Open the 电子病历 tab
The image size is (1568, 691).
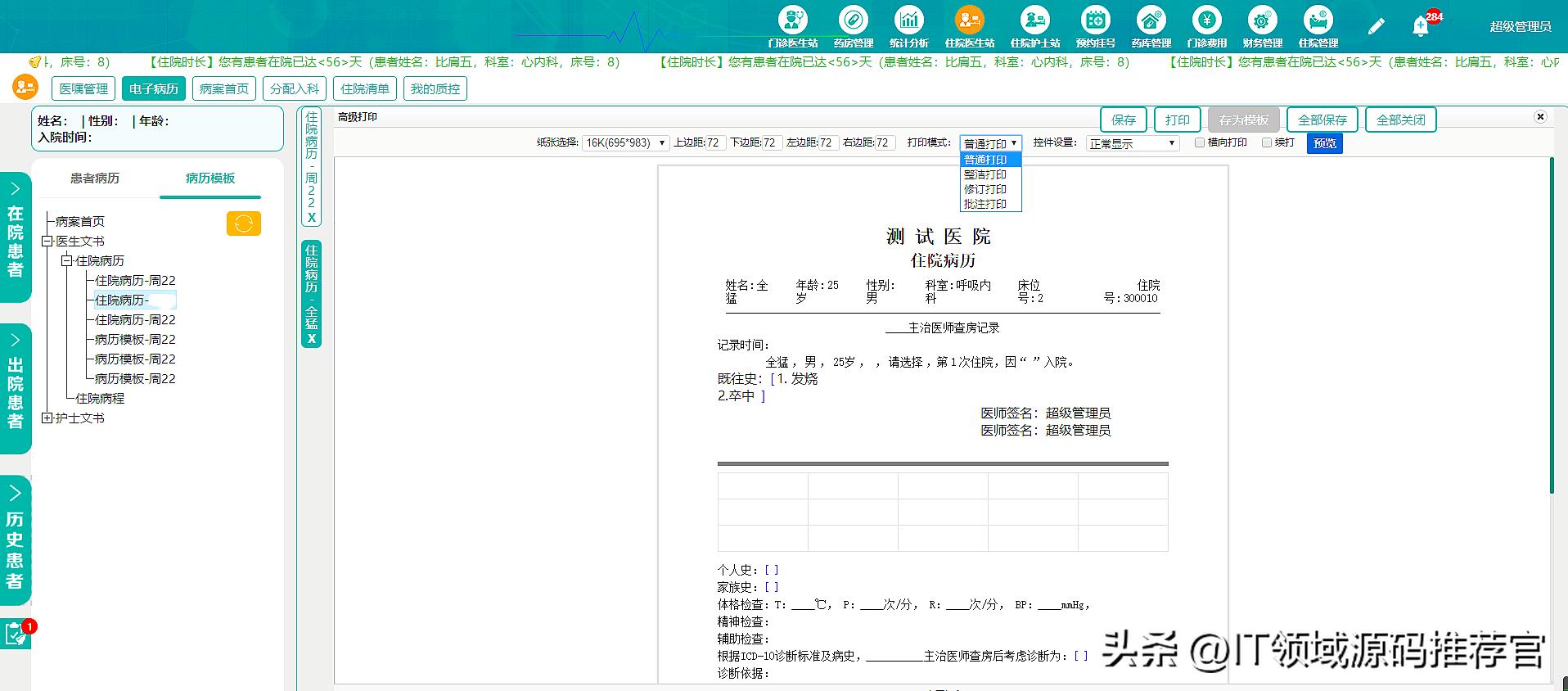[x=154, y=88]
